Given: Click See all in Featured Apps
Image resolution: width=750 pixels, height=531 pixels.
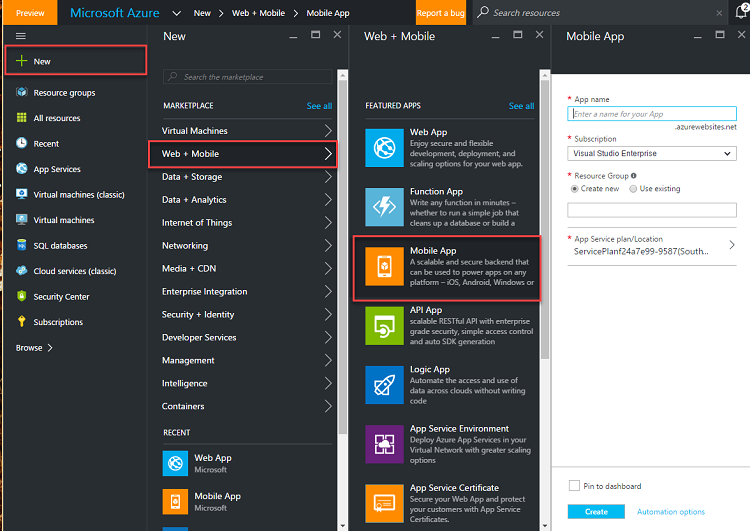Looking at the screenshot, I should (521, 106).
